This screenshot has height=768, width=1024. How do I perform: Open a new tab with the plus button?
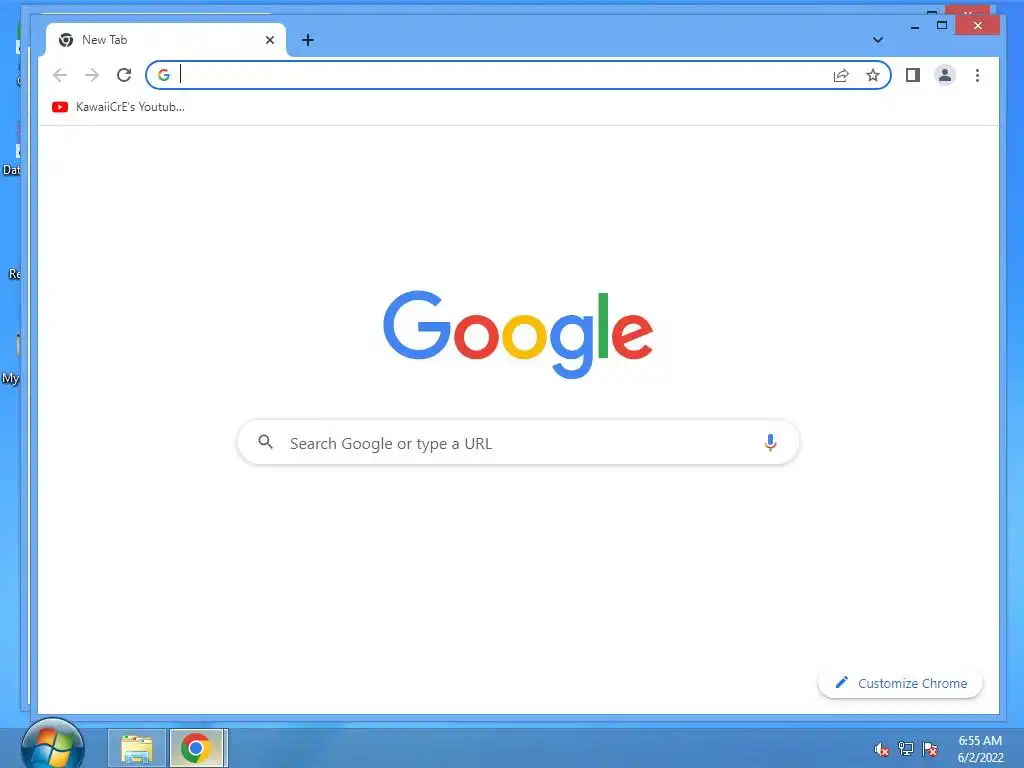pyautogui.click(x=308, y=40)
